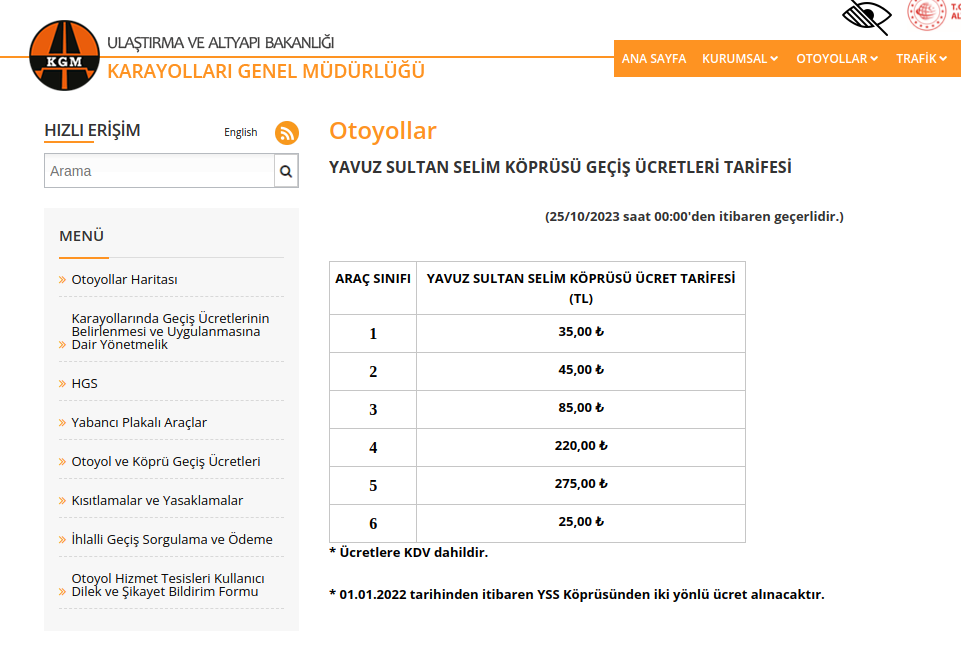Open Otoyol ve Köprü Geçiş Ücretleri link
The height and width of the screenshot is (648, 961).
166,462
